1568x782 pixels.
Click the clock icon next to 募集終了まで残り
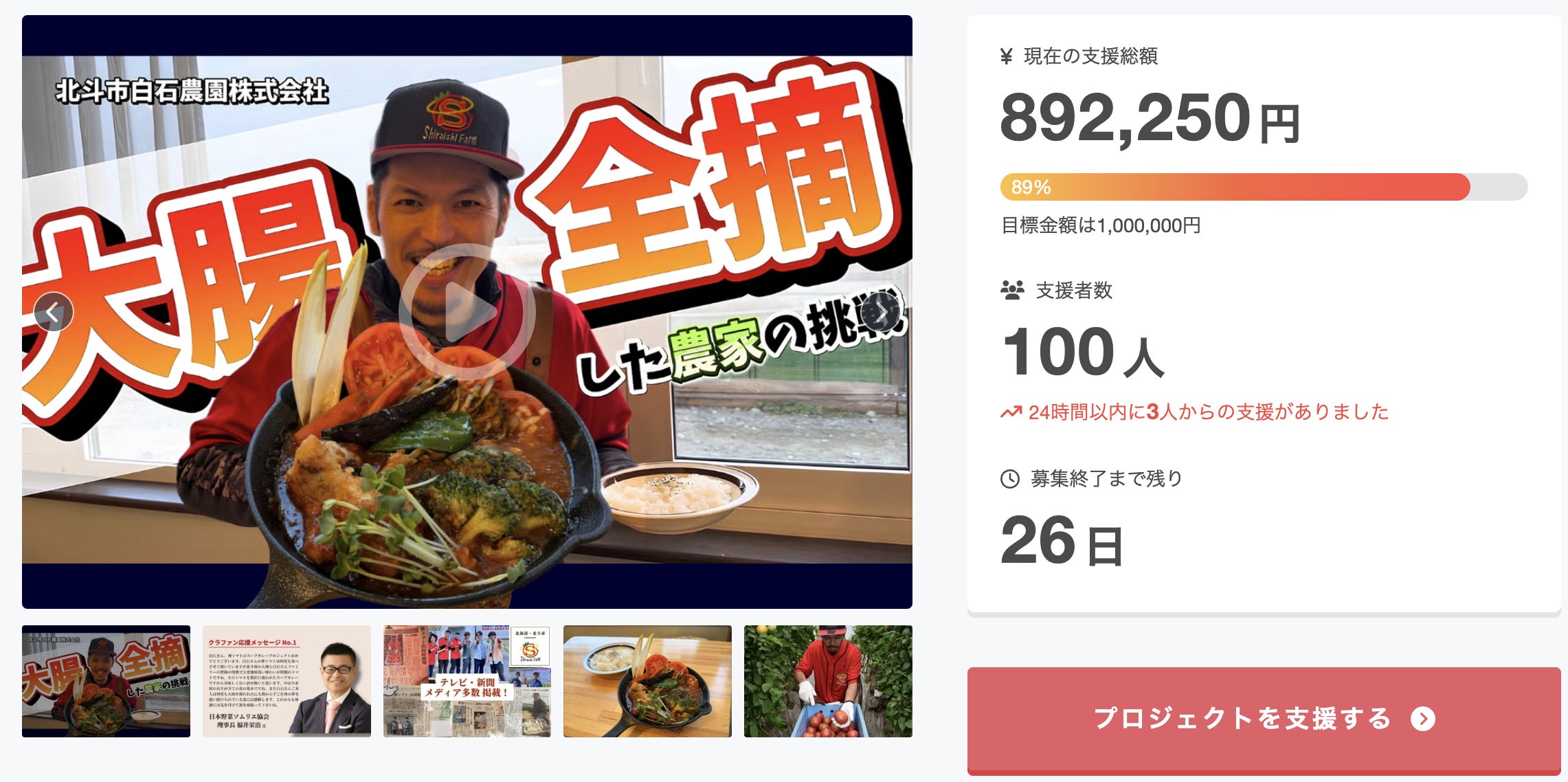tap(1010, 479)
